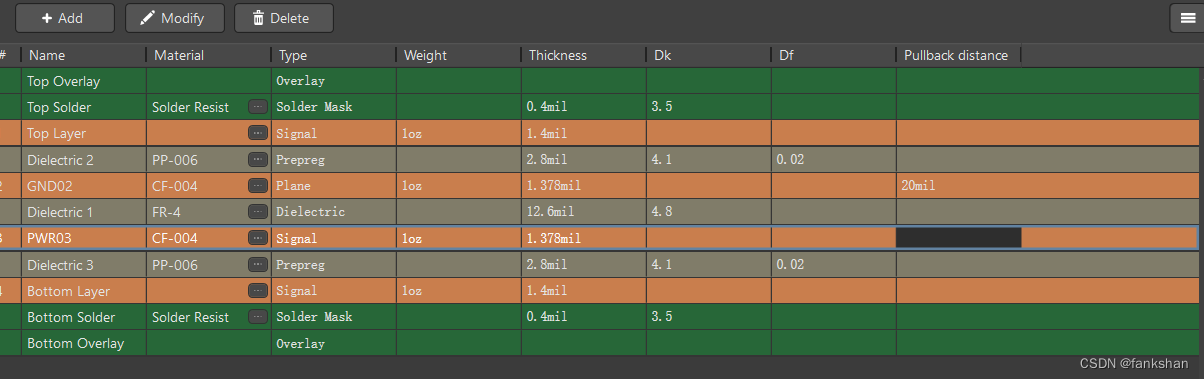The height and width of the screenshot is (379, 1204).
Task: Click the Type column header
Action: (334, 55)
